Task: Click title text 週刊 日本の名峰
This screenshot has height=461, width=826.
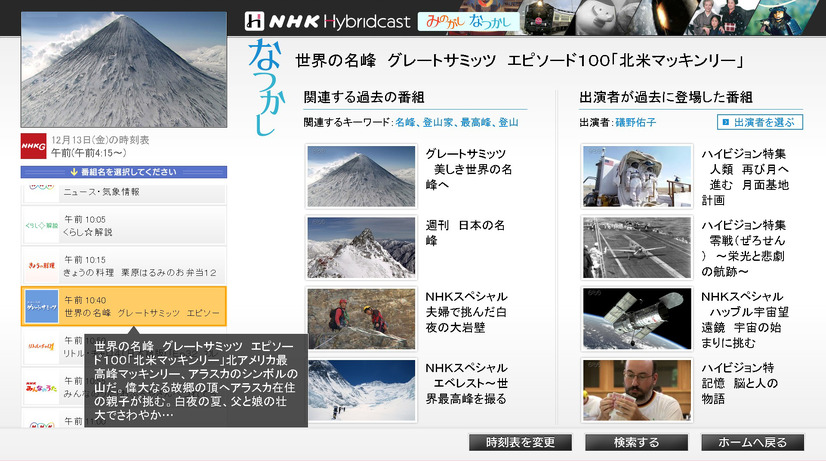Action: pyautogui.click(x=465, y=233)
